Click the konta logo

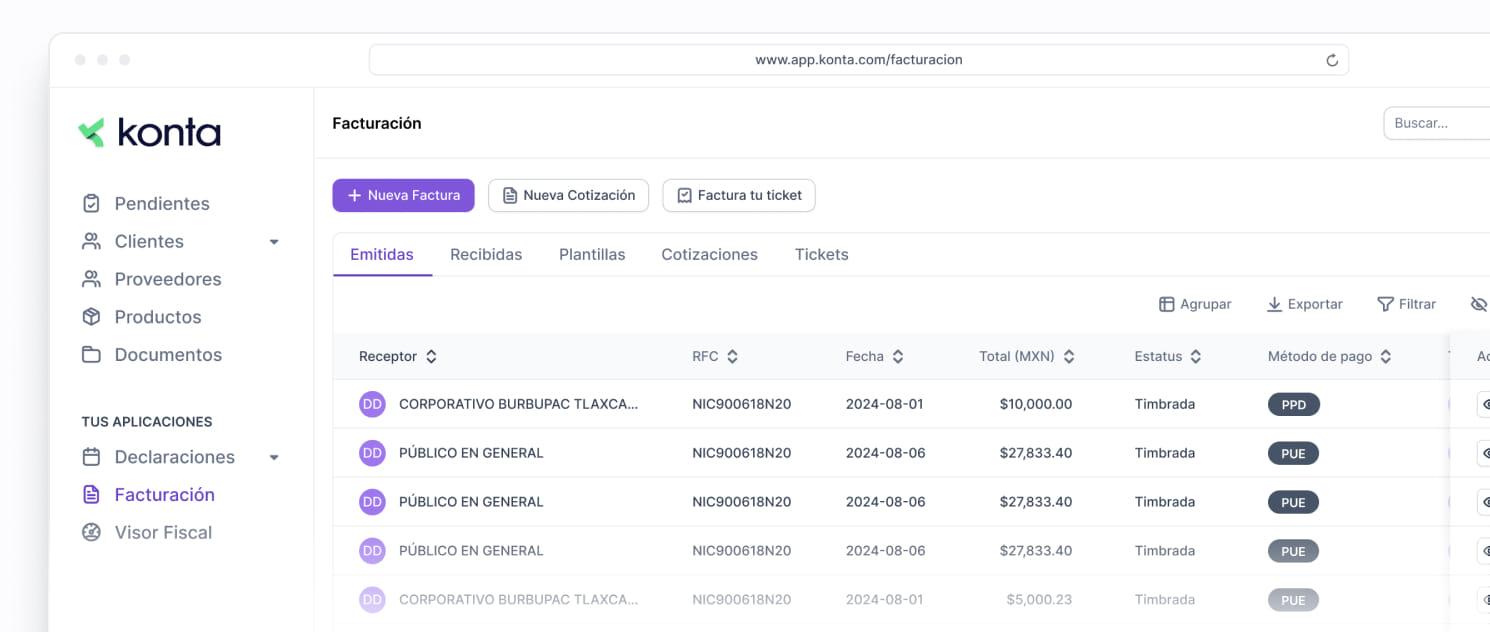pos(149,132)
